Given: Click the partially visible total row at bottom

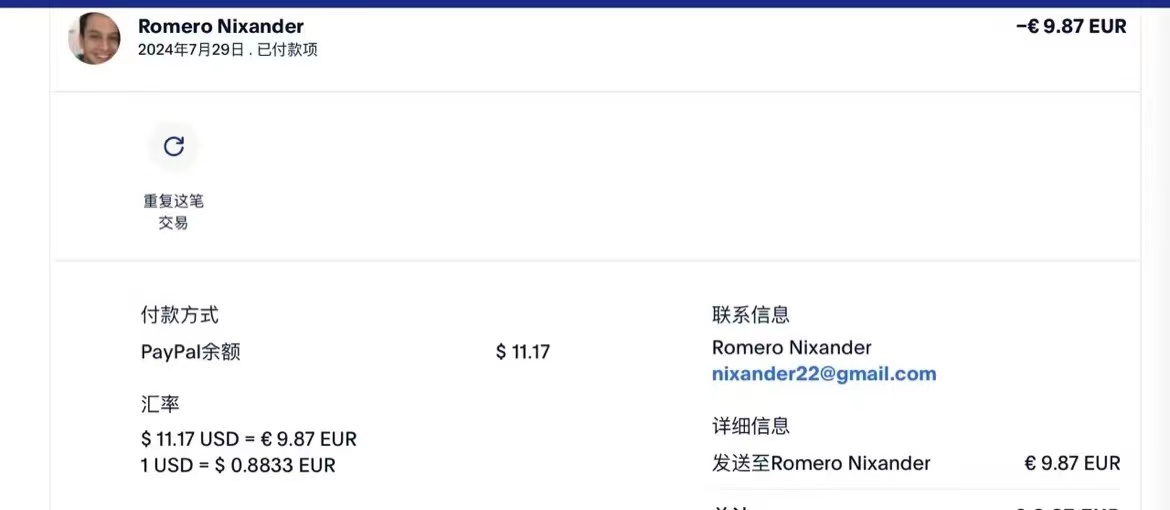Looking at the screenshot, I should point(916,506).
